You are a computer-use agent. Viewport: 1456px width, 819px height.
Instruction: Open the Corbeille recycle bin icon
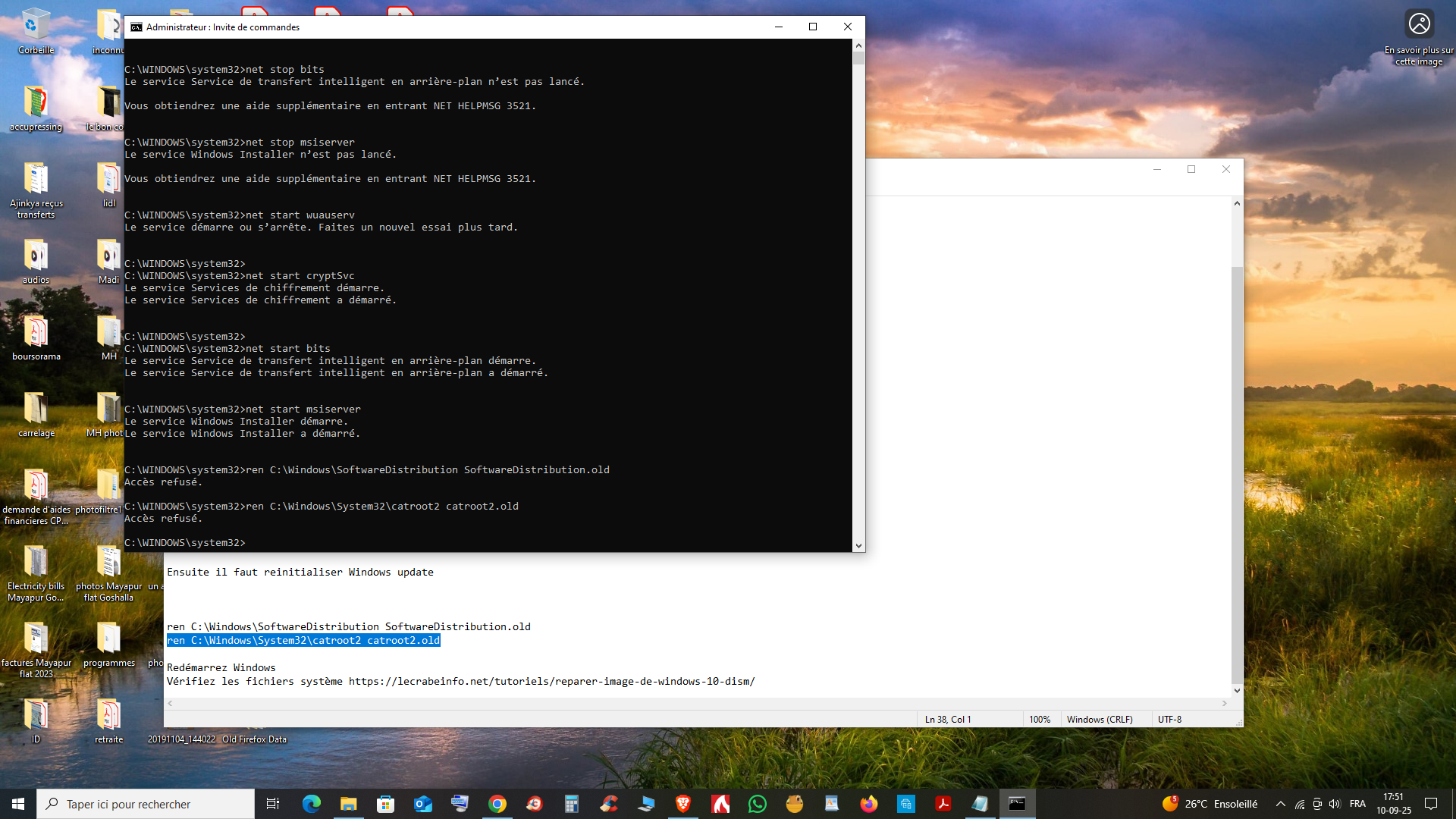36,32
